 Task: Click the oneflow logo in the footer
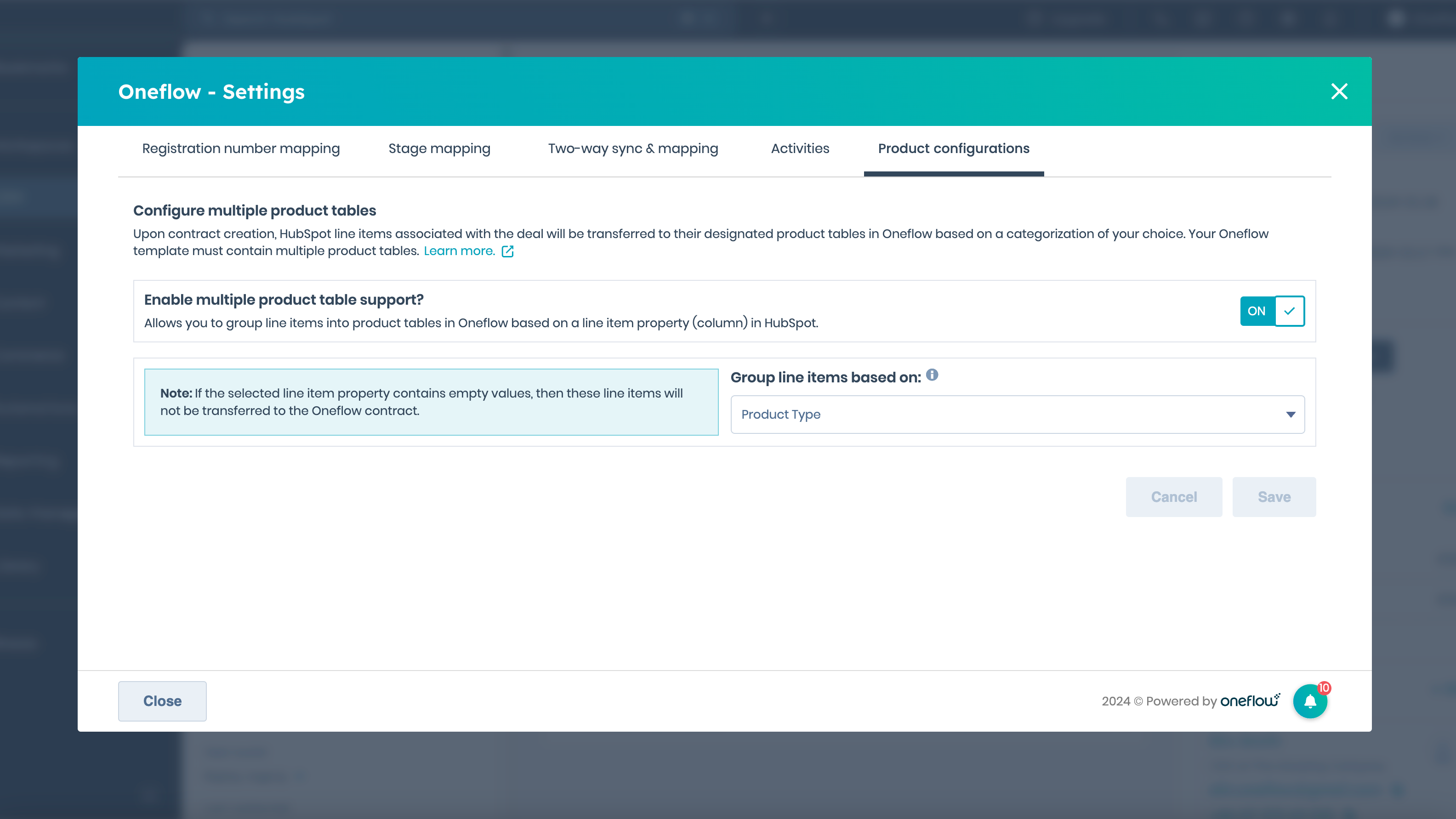click(x=1250, y=701)
